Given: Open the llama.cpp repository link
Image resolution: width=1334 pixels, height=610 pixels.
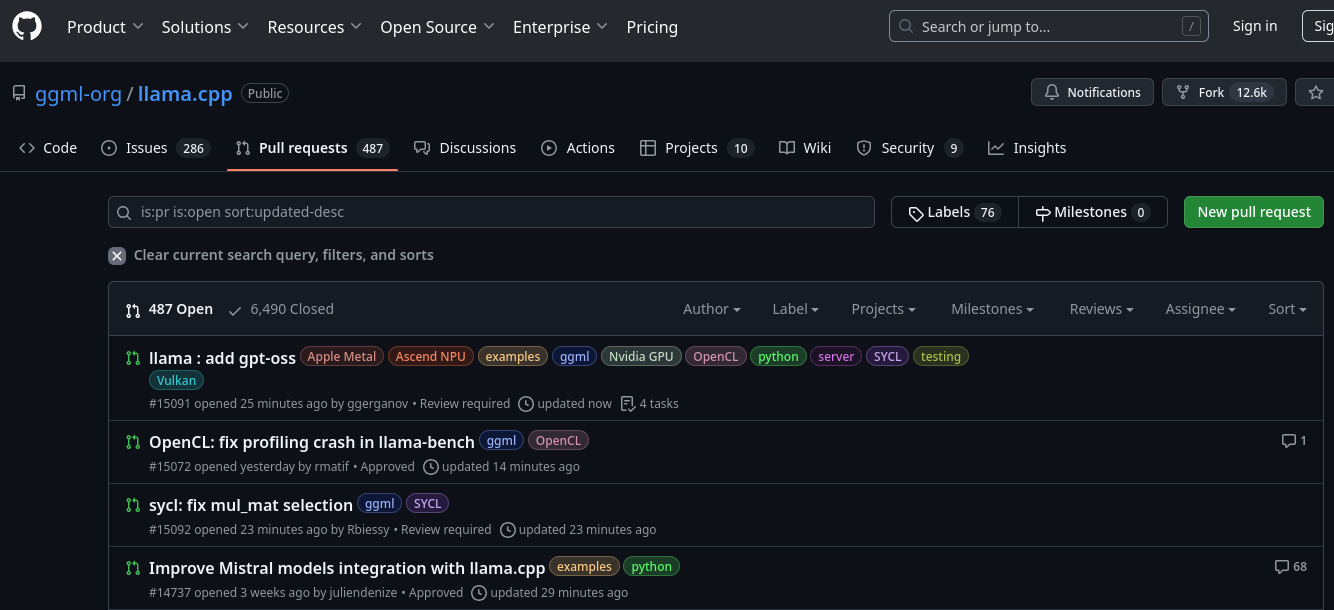Looking at the screenshot, I should 185,94.
